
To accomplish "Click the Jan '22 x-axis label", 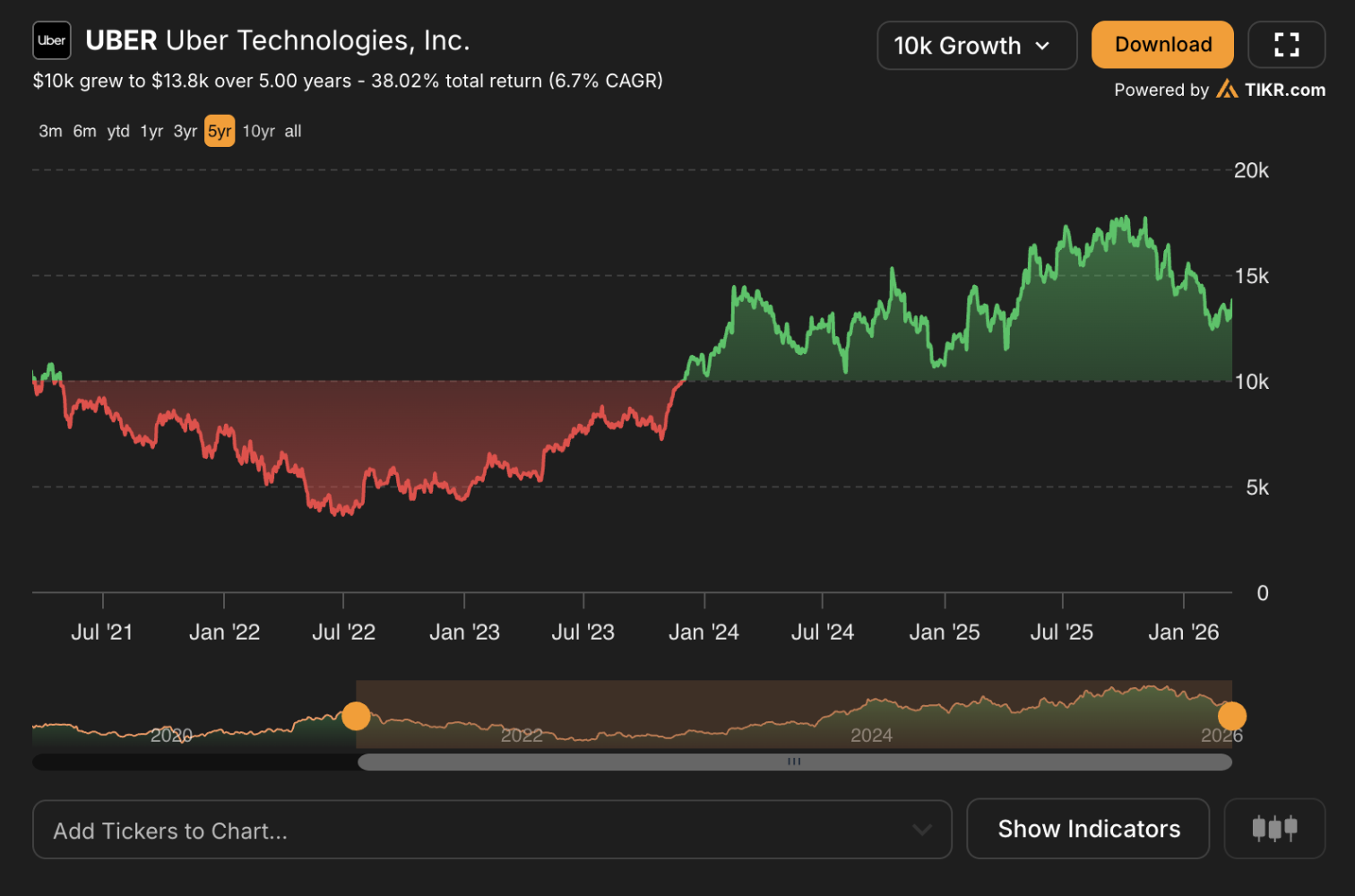I will 224,633.
